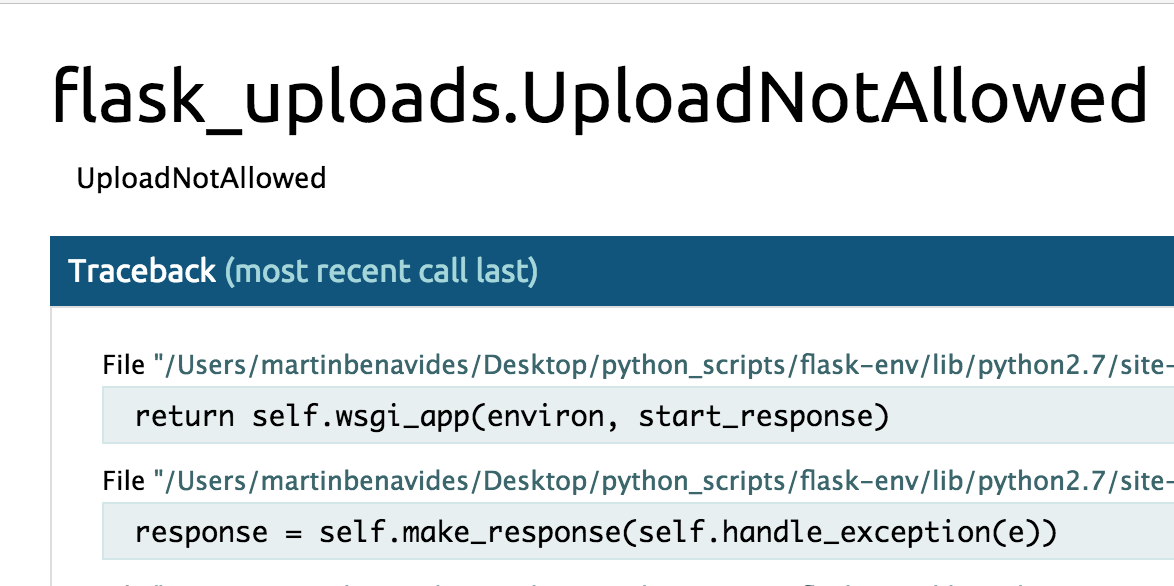Click the word "File" in the second frame

124,483
